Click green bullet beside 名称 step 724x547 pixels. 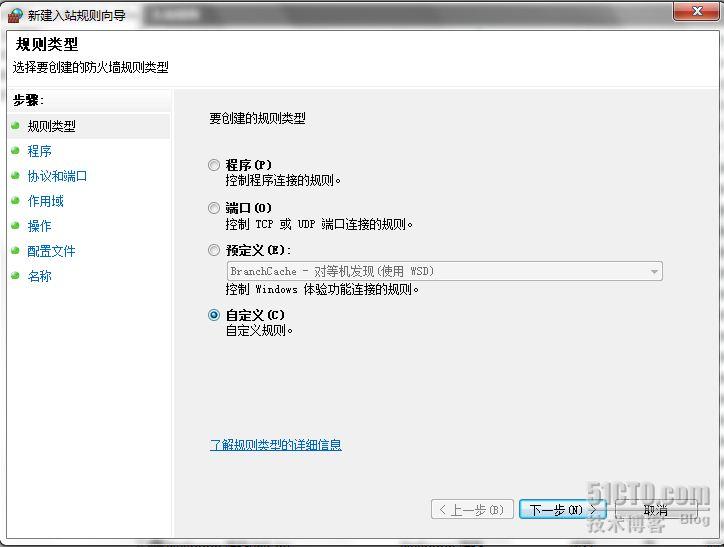(x=15, y=276)
